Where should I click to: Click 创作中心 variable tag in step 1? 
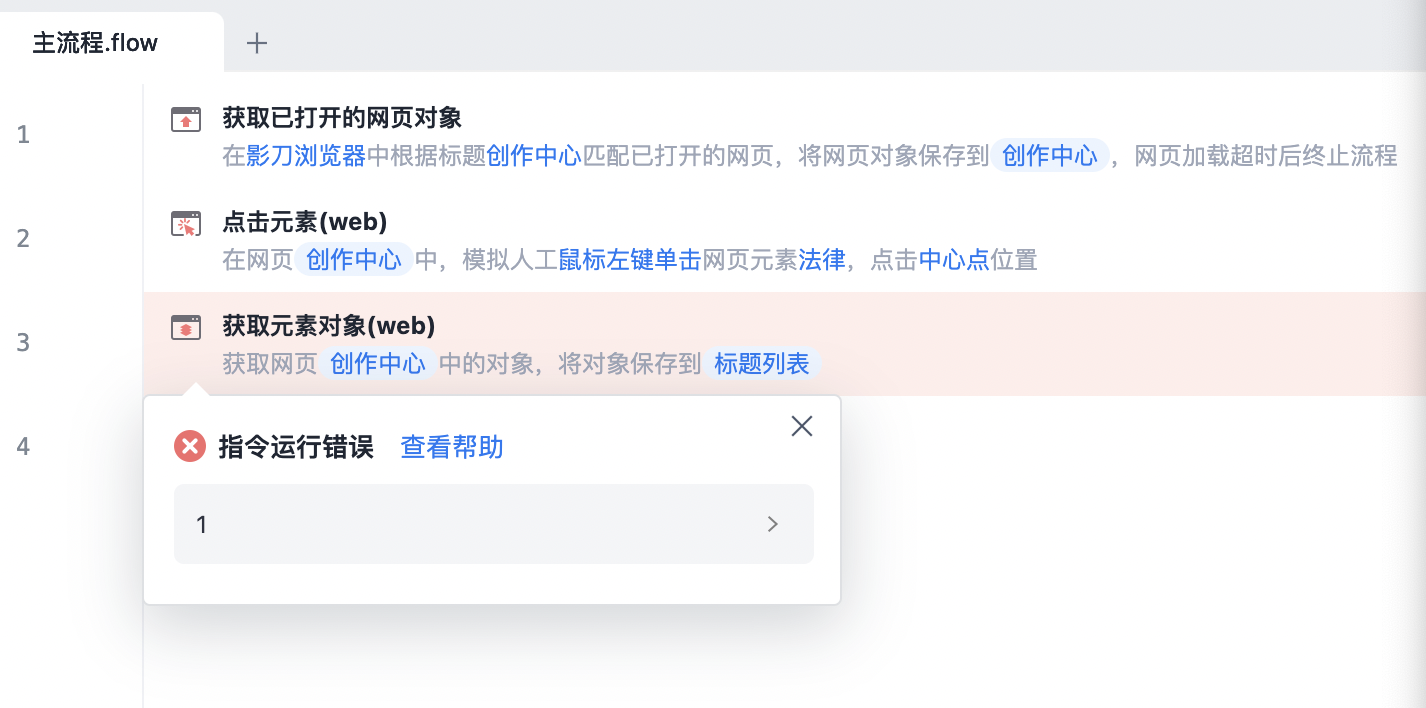click(1050, 155)
